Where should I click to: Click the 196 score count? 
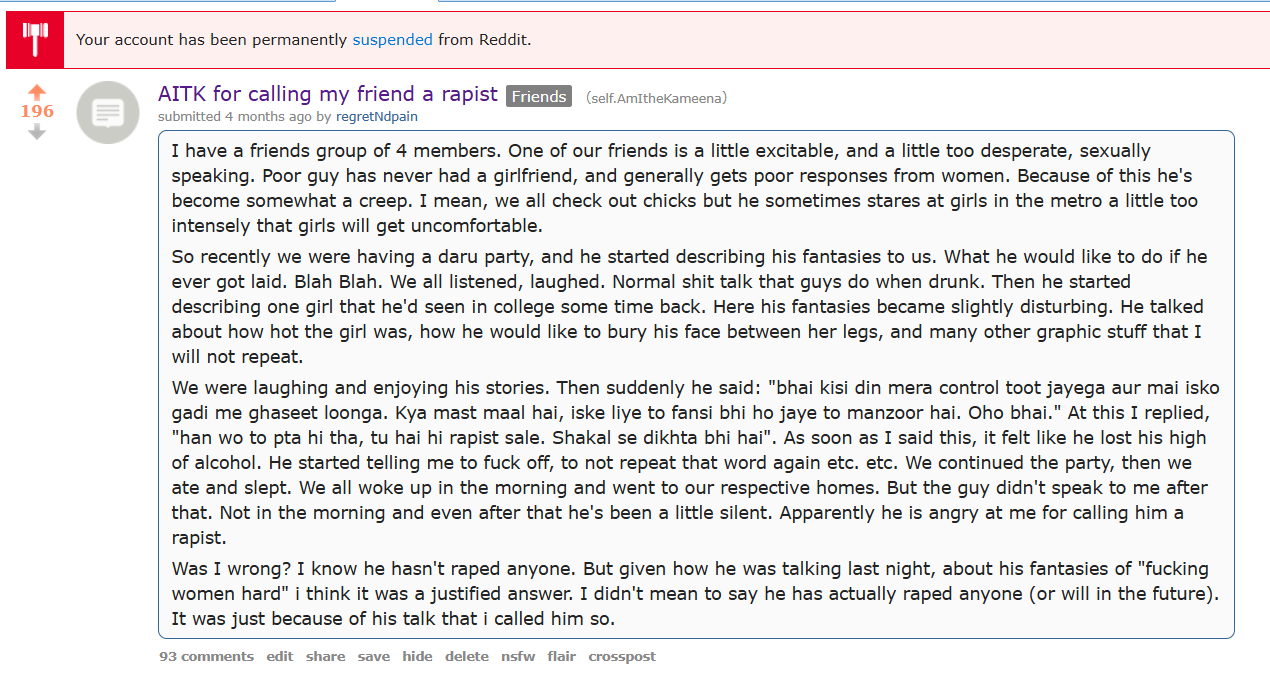(37, 111)
